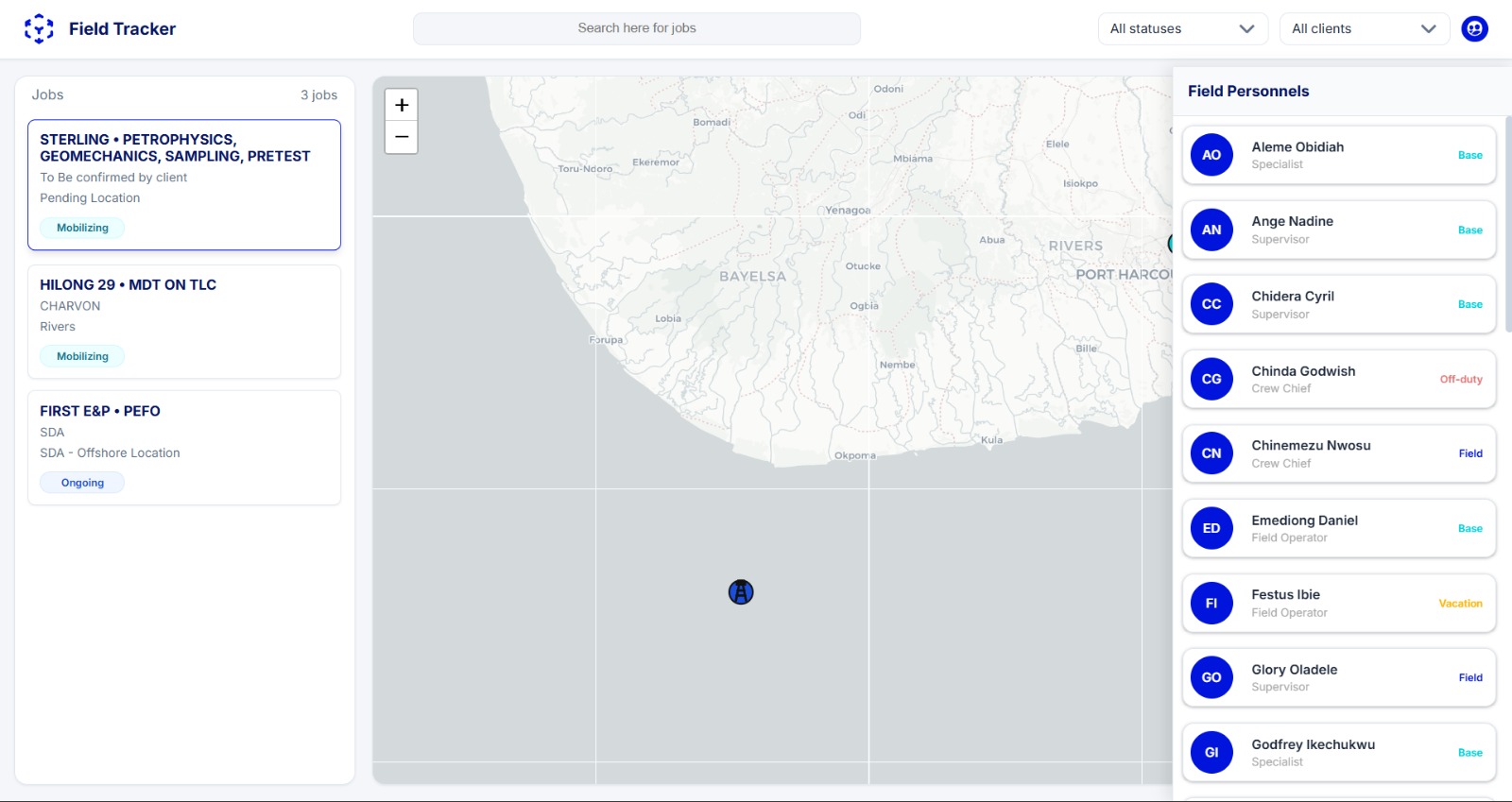
Task: Select Godfrey Ikechukwu personnel name
Action: tap(1313, 744)
